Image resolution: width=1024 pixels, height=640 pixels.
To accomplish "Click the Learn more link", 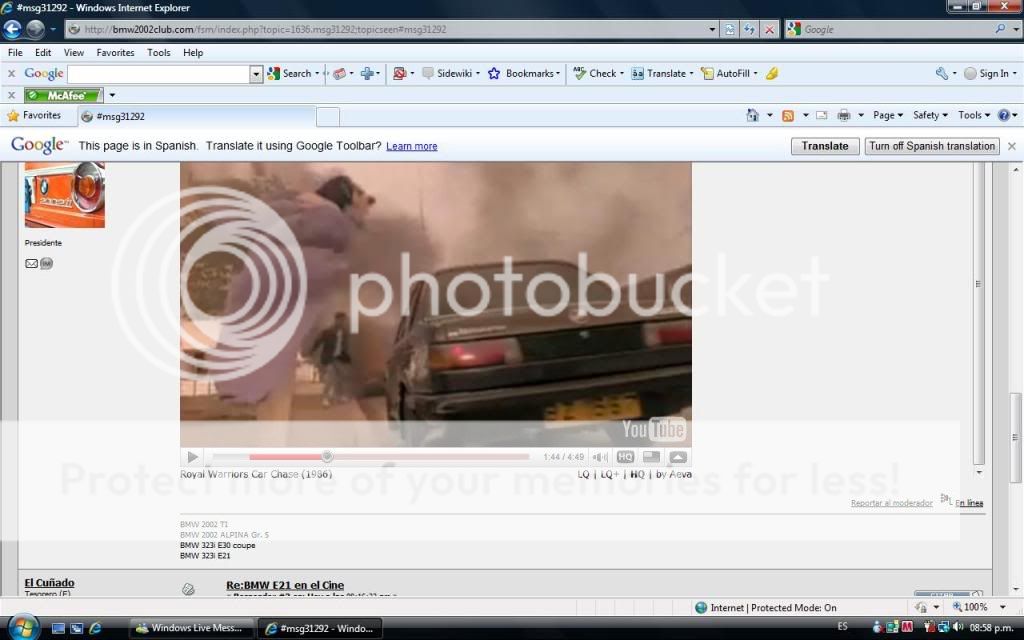I will click(x=411, y=146).
